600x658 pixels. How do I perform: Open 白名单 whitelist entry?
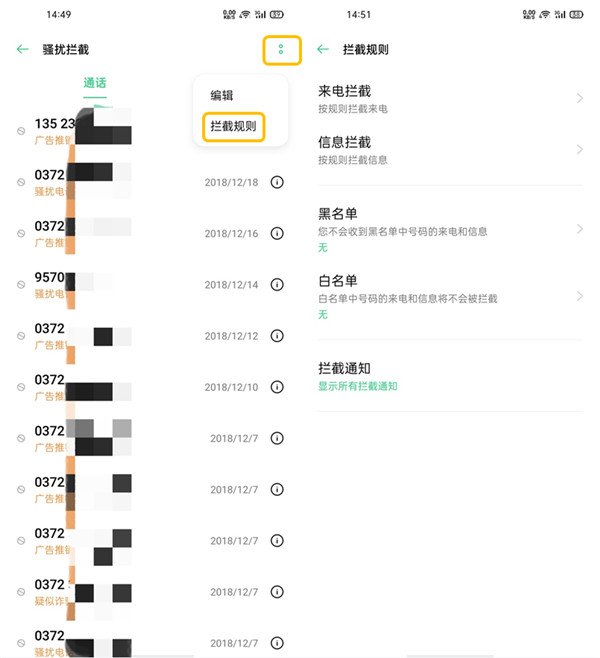point(440,296)
